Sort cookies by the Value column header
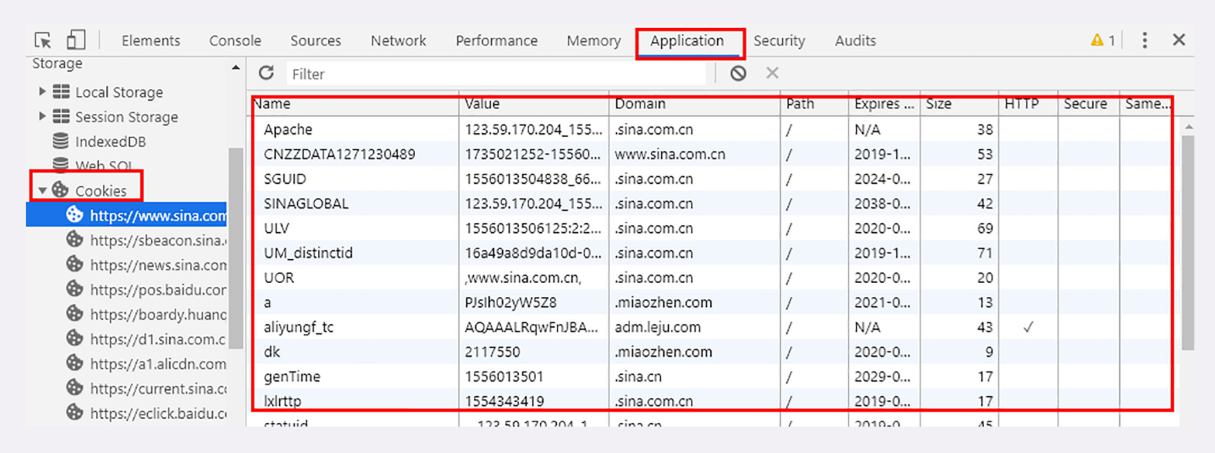 click(535, 104)
